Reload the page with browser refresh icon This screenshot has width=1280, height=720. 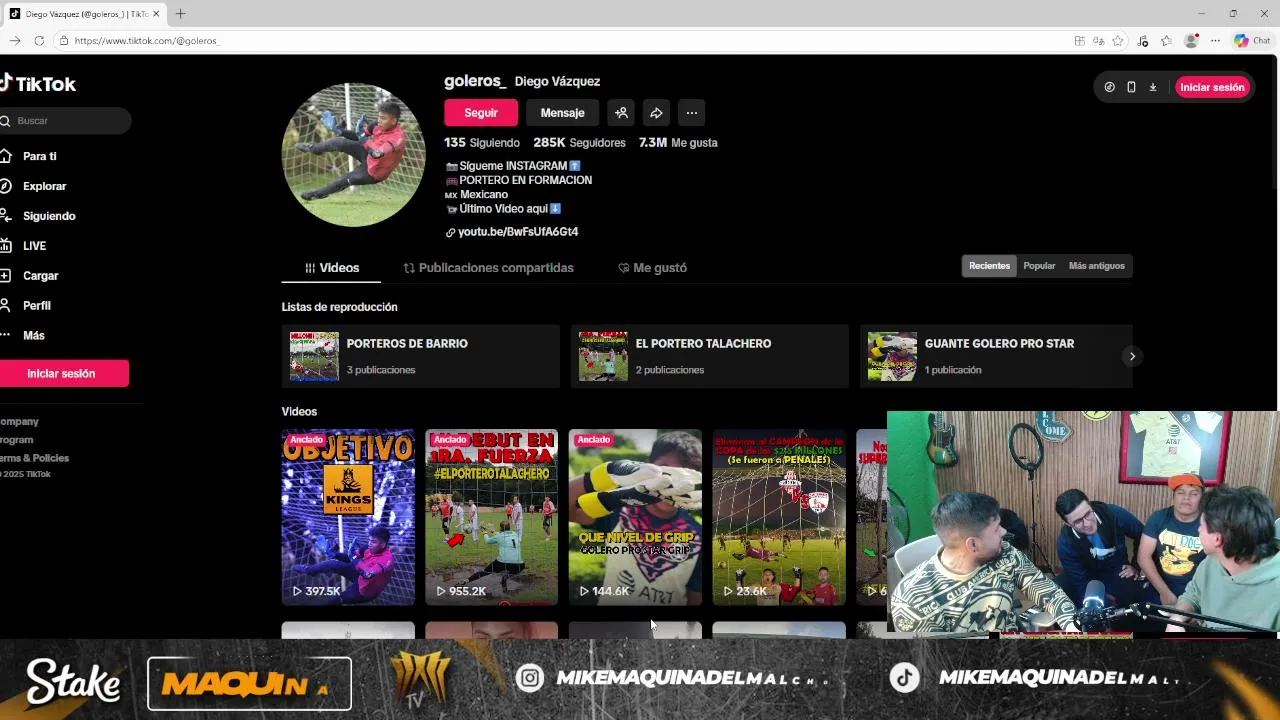tap(39, 41)
